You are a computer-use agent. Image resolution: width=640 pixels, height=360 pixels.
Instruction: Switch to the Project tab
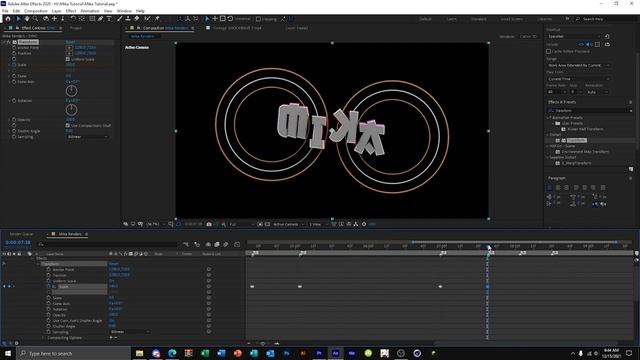[76, 28]
